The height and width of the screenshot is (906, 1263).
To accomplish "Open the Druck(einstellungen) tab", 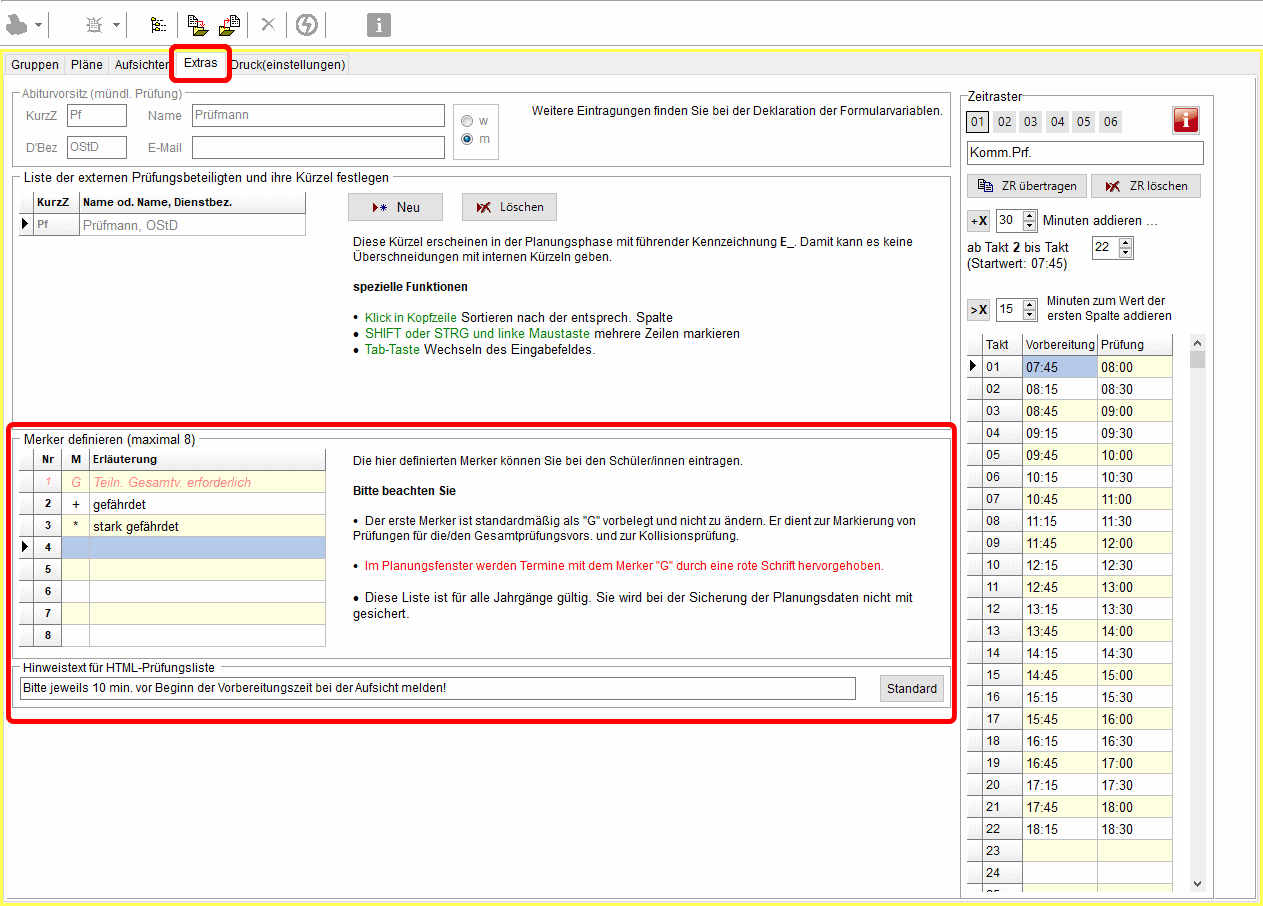I will pyautogui.click(x=288, y=65).
